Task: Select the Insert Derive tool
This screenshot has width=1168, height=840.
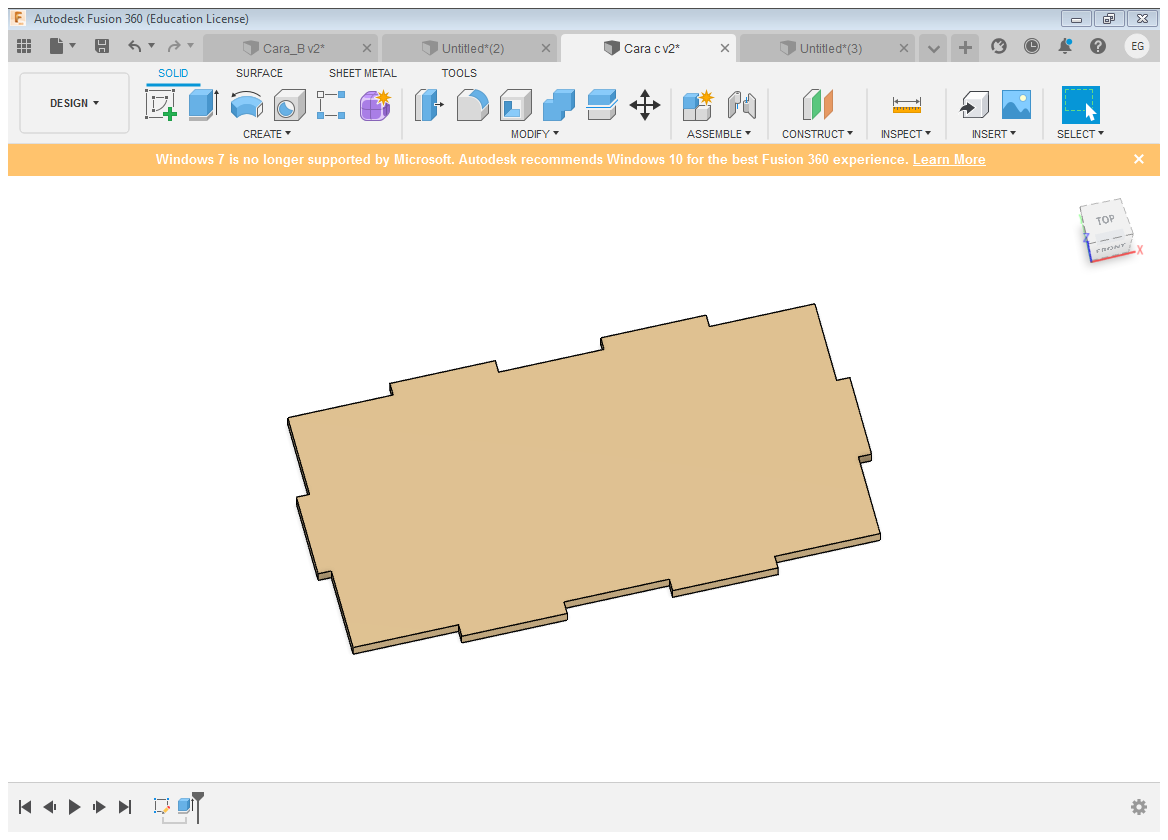Action: pos(973,104)
